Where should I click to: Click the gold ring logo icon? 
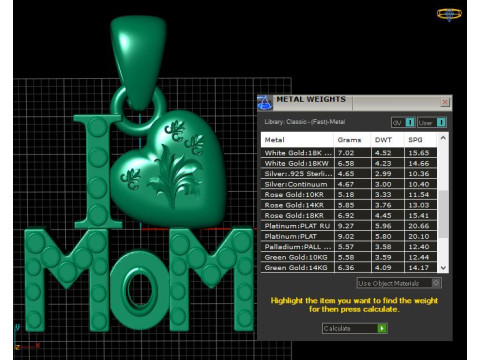pos(449,14)
